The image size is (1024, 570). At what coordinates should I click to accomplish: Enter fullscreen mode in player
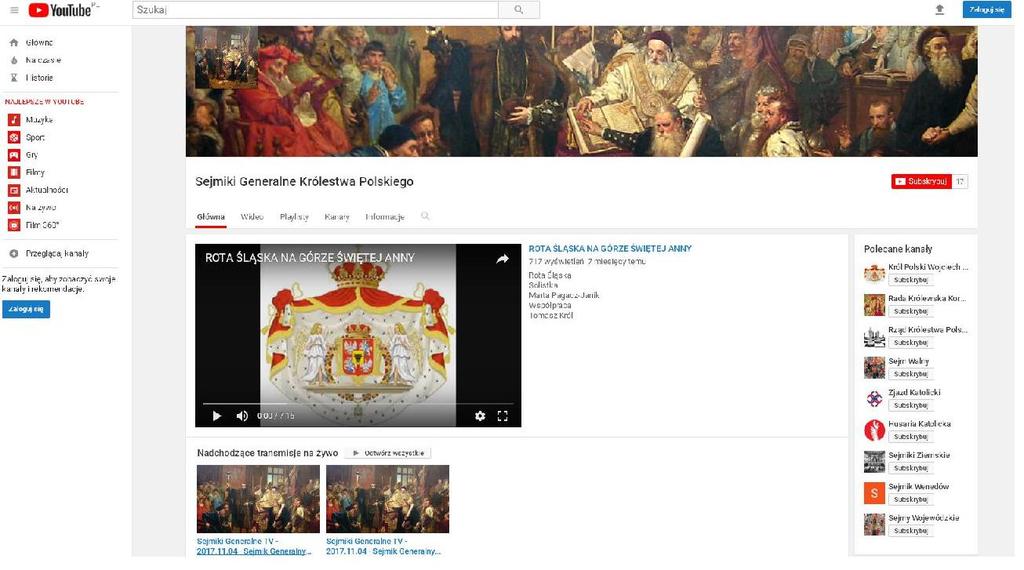502,416
